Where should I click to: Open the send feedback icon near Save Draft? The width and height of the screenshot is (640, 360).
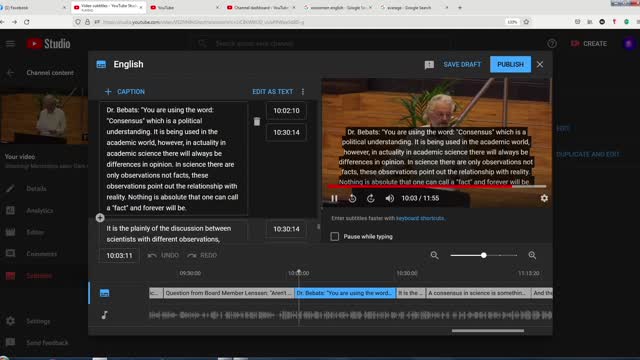(429, 64)
